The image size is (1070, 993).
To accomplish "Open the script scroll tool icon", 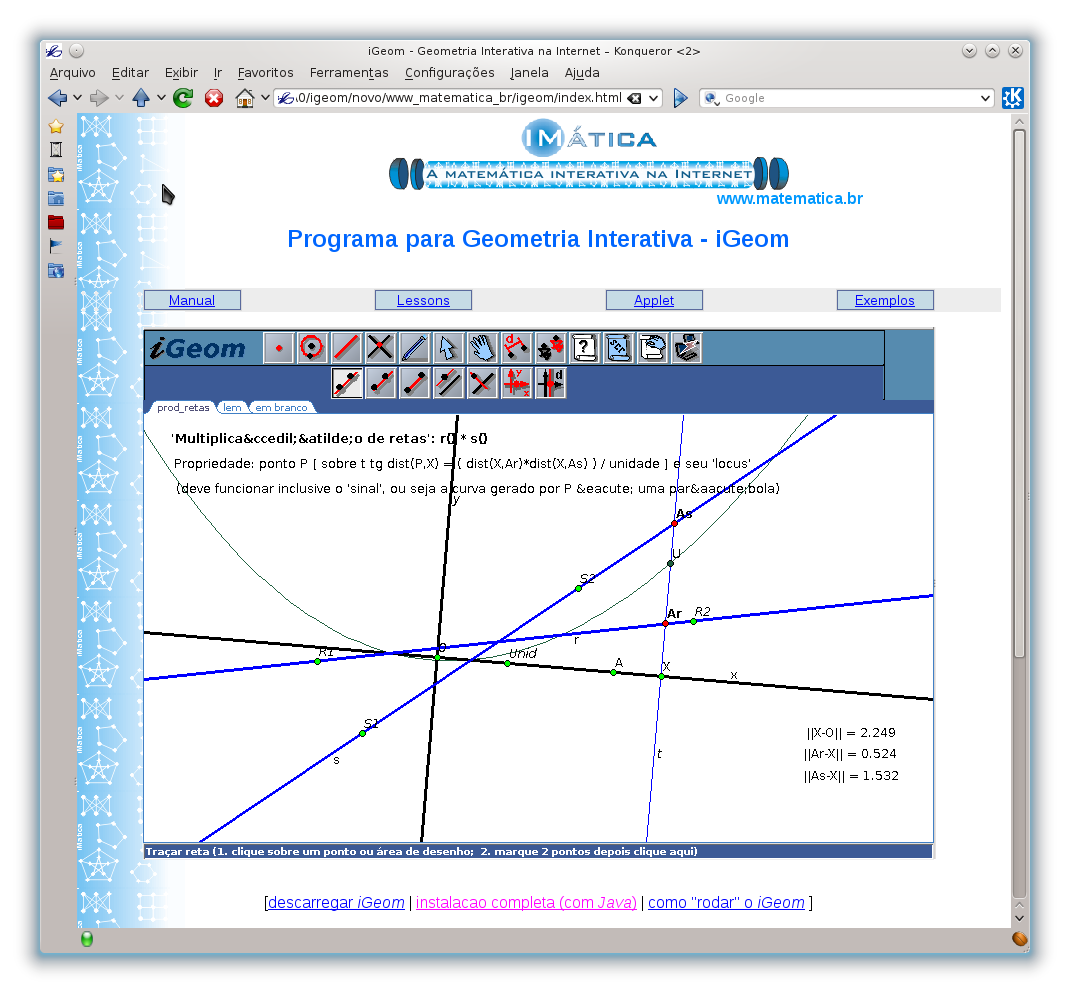I will (618, 348).
